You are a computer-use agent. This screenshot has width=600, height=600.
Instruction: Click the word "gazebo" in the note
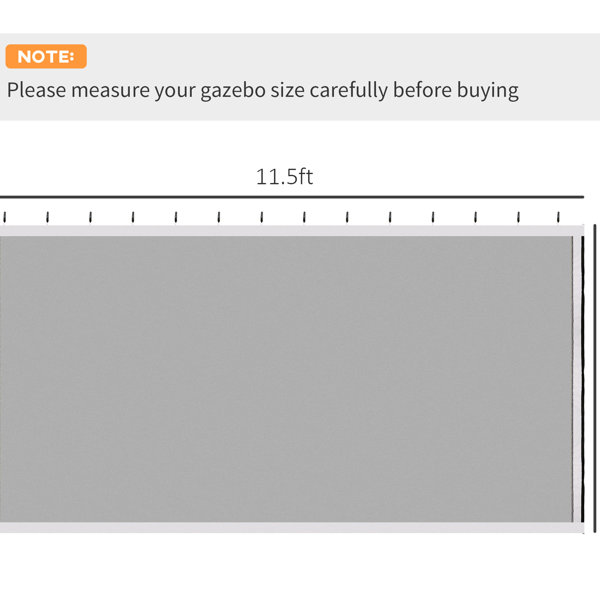coord(233,91)
